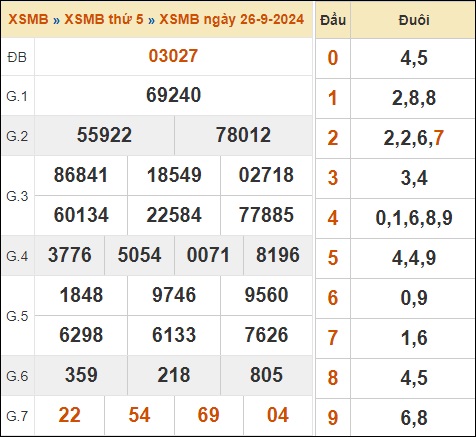
Task: Select first prize number 69240
Action: [173, 95]
